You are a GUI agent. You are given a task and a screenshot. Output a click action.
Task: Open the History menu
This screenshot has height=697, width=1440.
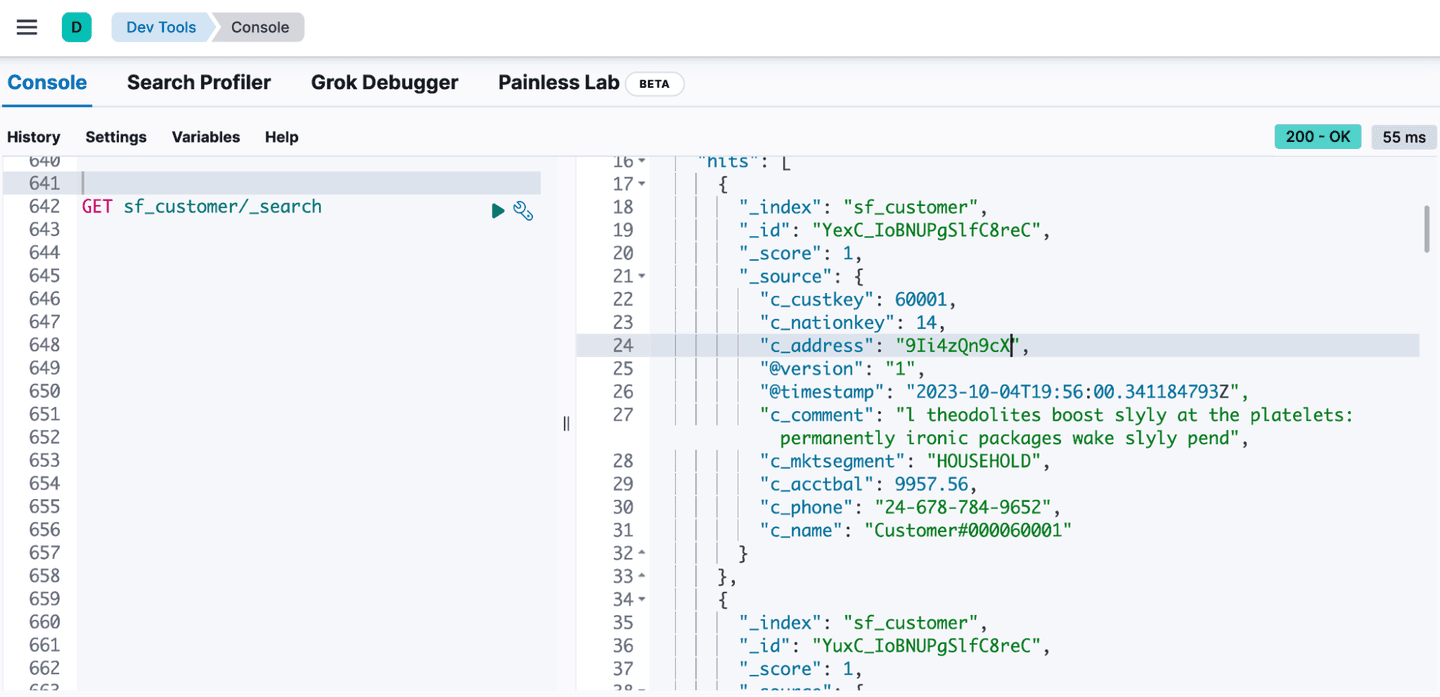pos(34,137)
